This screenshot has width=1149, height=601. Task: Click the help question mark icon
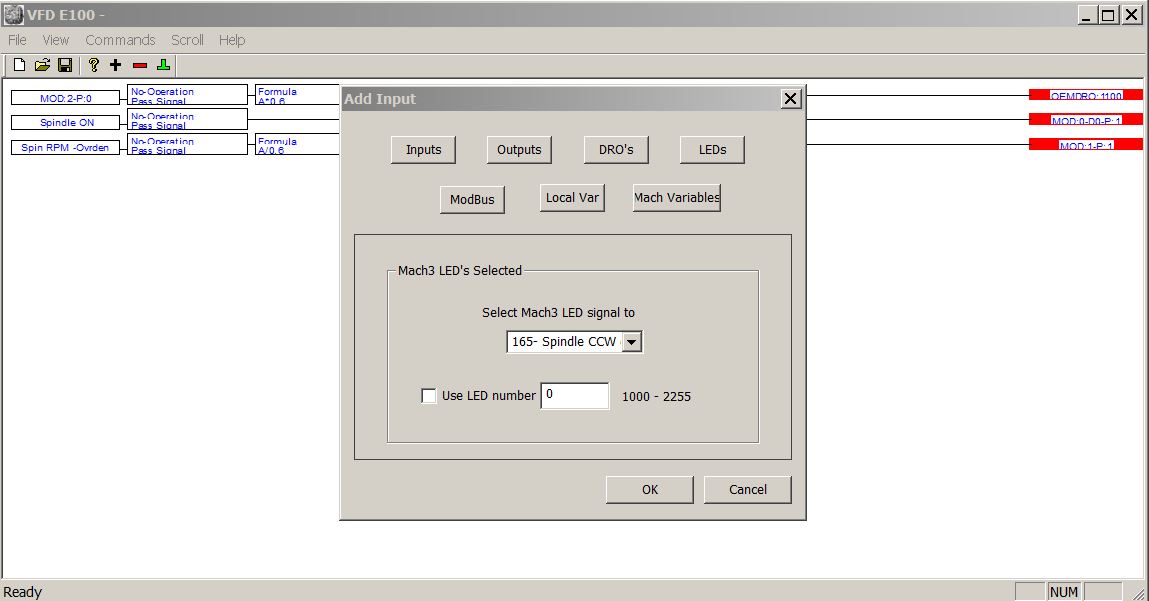tap(93, 65)
